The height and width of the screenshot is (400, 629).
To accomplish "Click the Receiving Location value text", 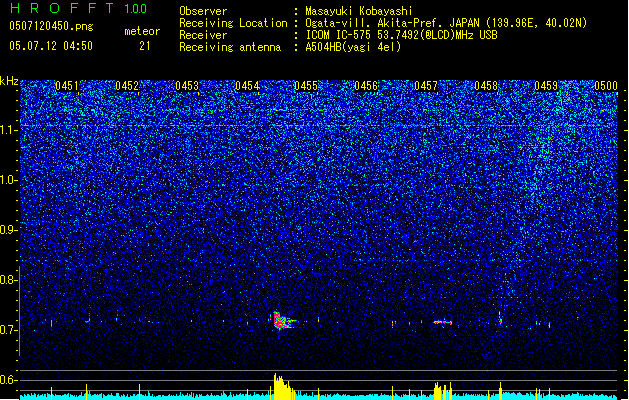I will coord(446,23).
